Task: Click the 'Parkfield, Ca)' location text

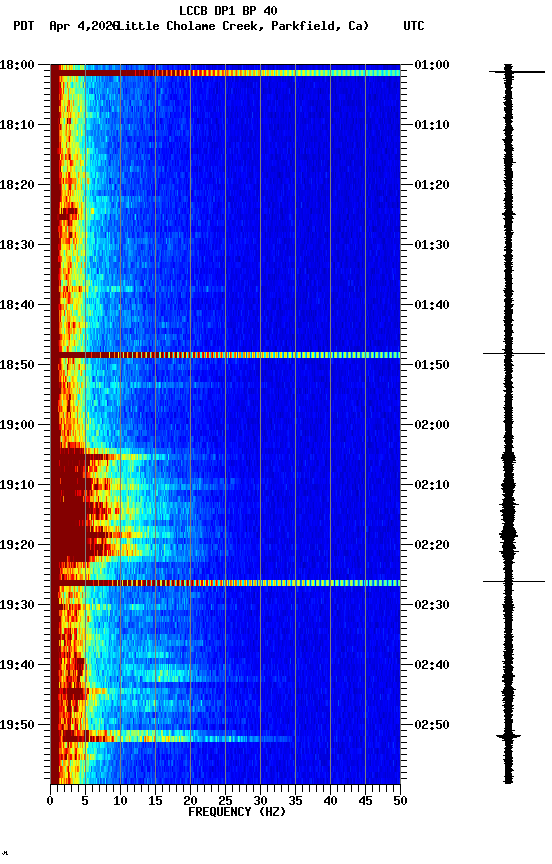Action: click(320, 26)
